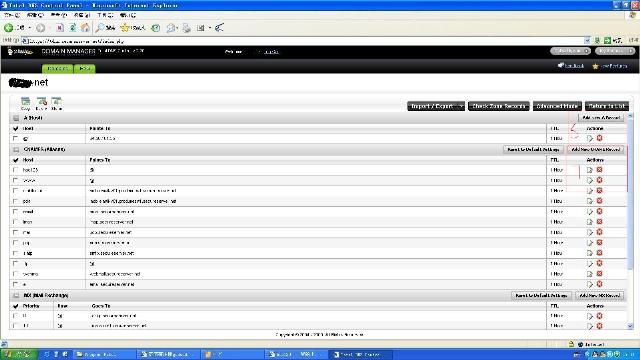Collapse the MX (Mail Exchange) section
This screenshot has height=360, width=640.
(16, 295)
